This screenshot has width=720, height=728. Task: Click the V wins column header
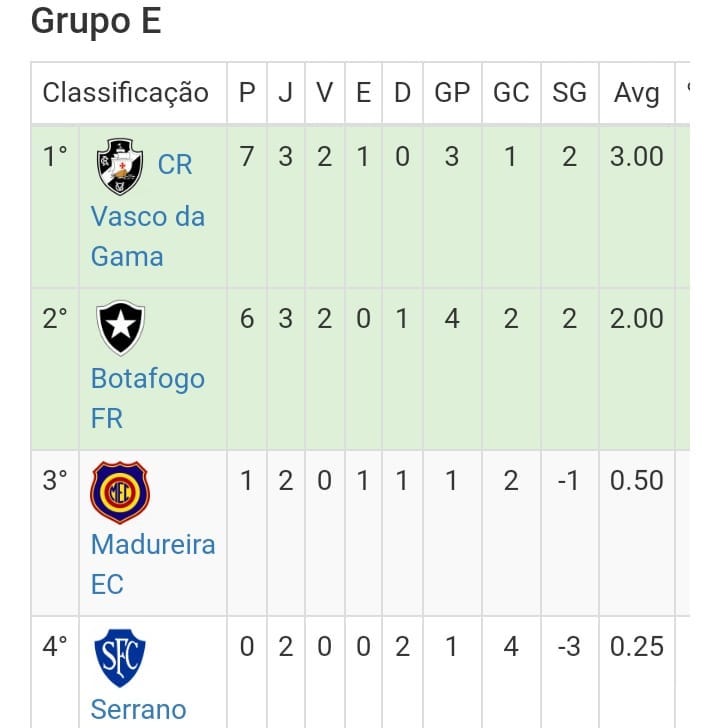324,93
